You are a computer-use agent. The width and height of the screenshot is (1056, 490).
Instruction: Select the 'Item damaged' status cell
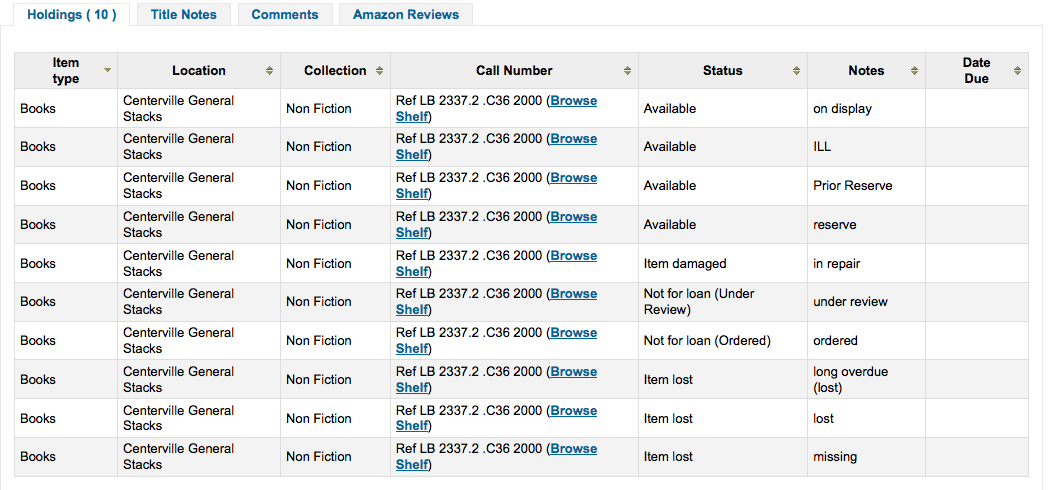[685, 264]
